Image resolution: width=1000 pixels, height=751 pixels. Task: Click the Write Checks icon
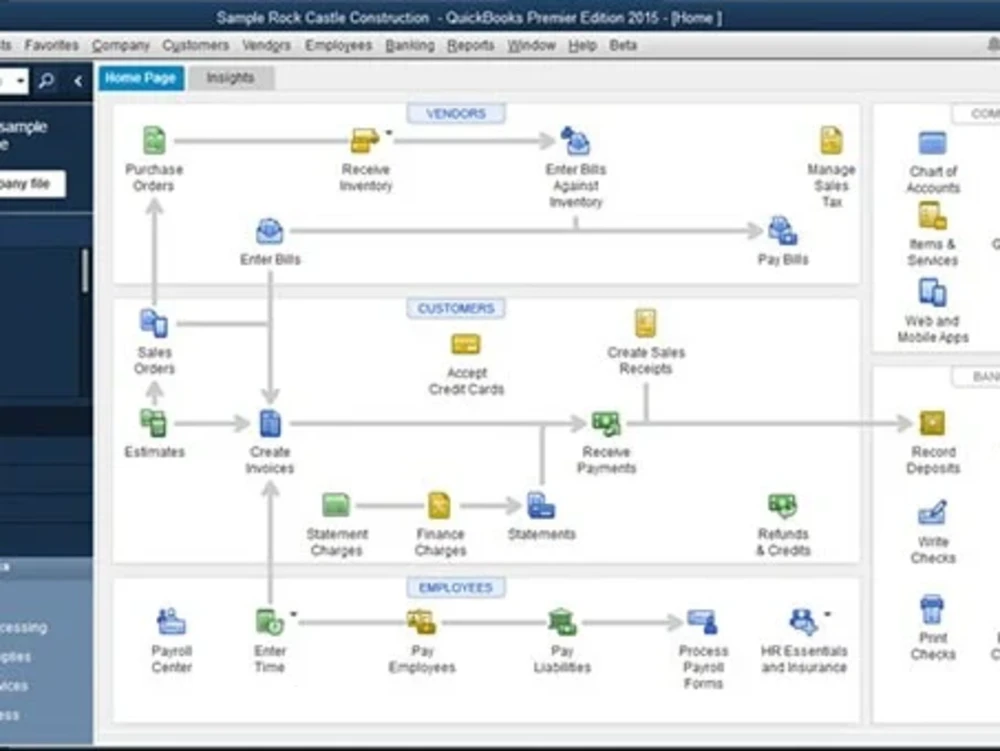(x=932, y=513)
